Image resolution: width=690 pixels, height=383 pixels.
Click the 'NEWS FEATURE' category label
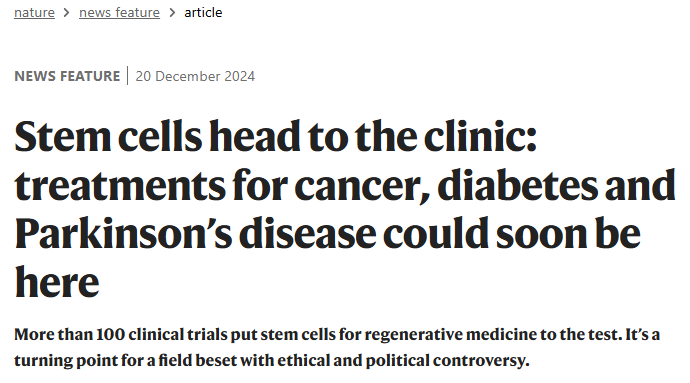click(x=67, y=76)
